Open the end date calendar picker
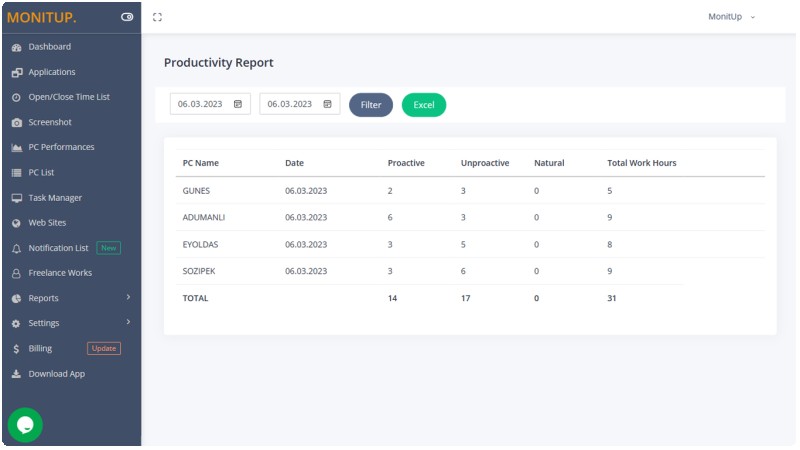This screenshot has width=800, height=450. (x=328, y=105)
